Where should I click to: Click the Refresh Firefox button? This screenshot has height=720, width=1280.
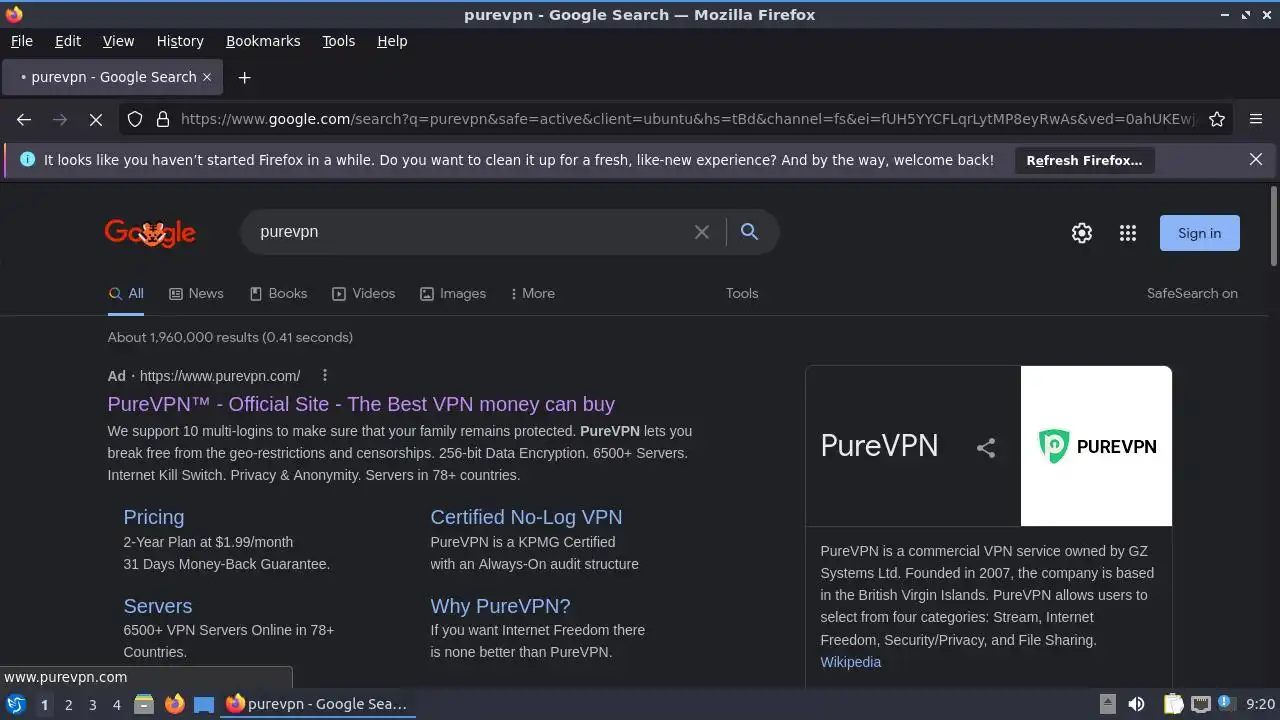coord(1084,160)
